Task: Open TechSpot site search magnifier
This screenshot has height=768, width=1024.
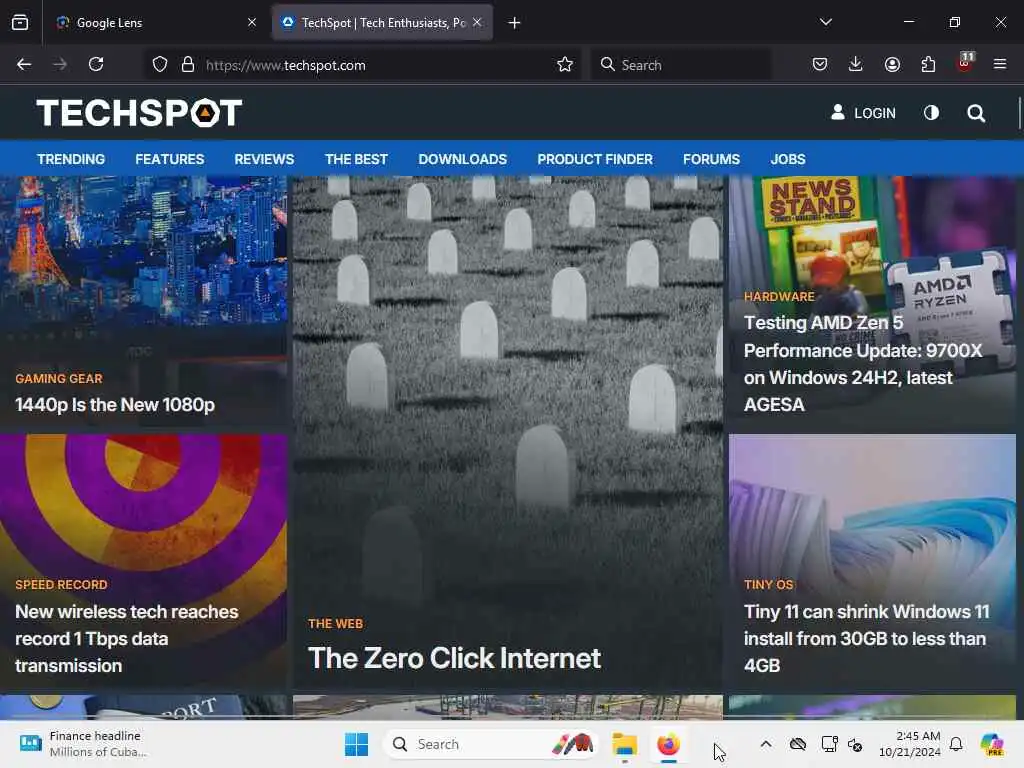Action: point(976,113)
